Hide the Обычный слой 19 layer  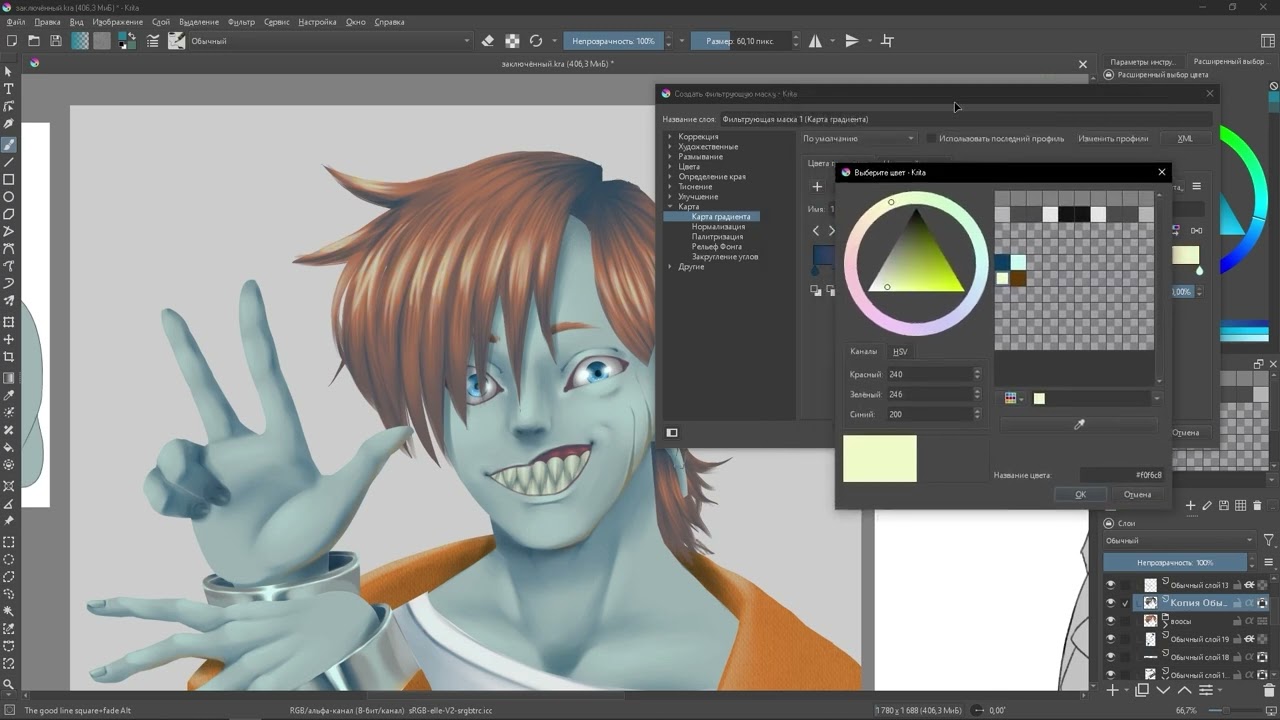(1110, 639)
